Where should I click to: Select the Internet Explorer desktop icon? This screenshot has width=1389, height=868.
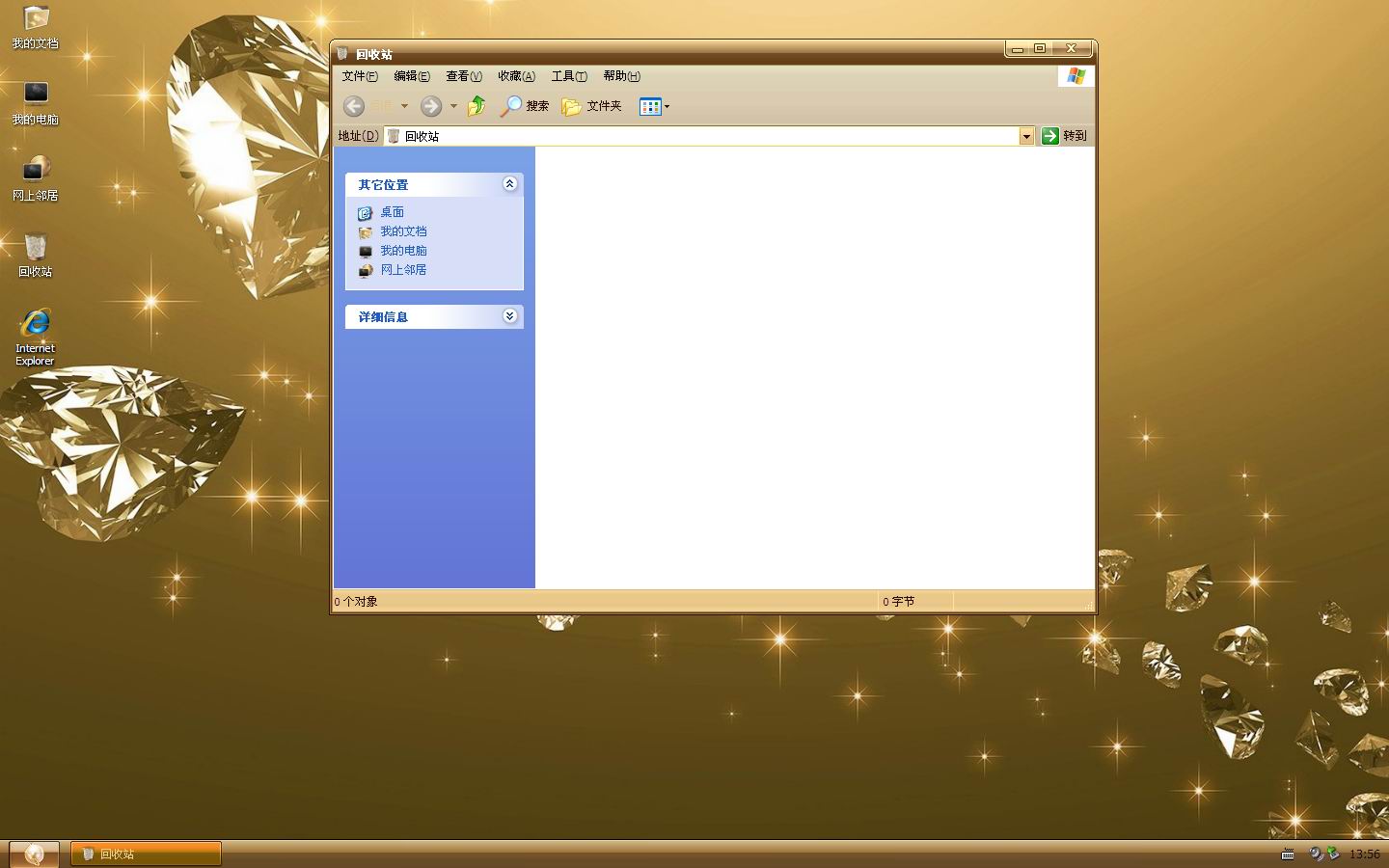(x=36, y=338)
